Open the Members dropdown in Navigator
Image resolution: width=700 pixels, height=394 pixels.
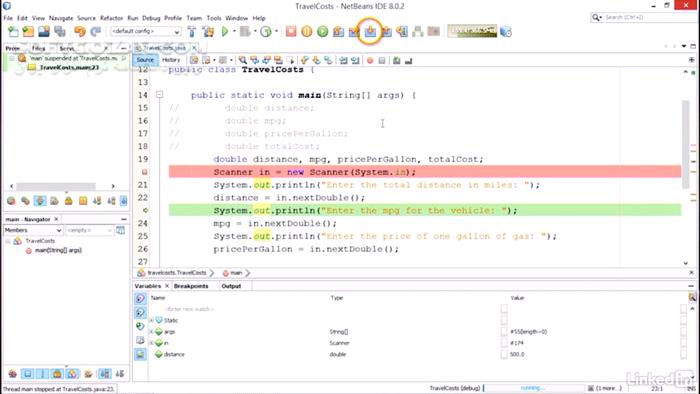33,230
